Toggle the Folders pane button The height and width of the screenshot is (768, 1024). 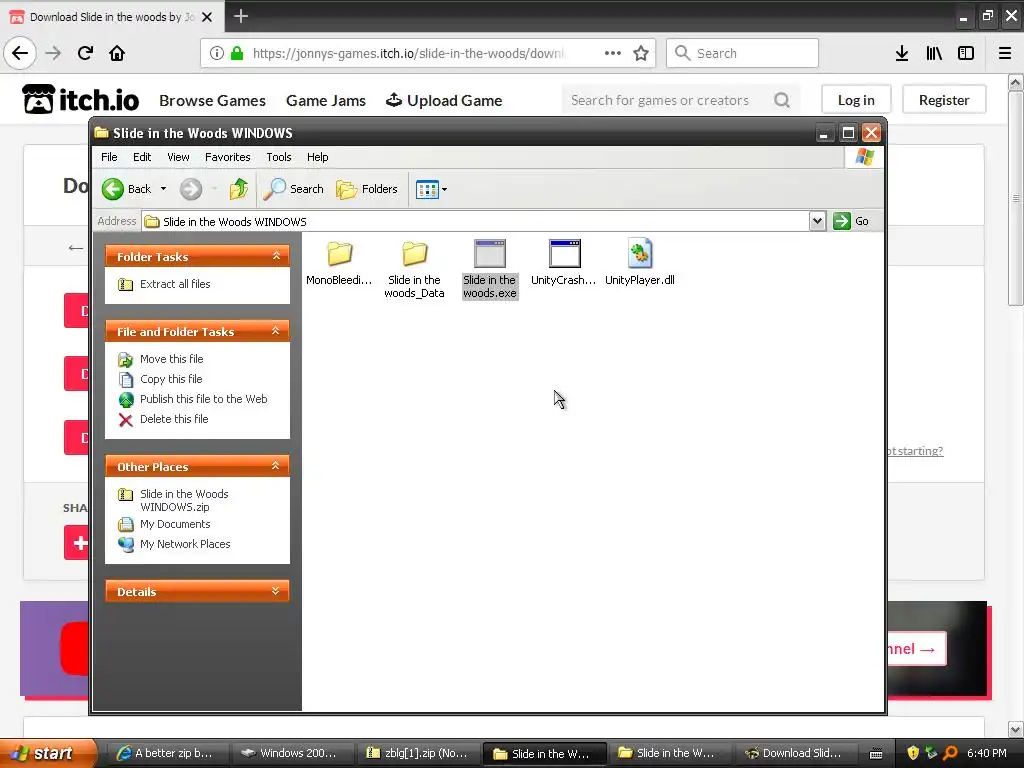click(367, 189)
